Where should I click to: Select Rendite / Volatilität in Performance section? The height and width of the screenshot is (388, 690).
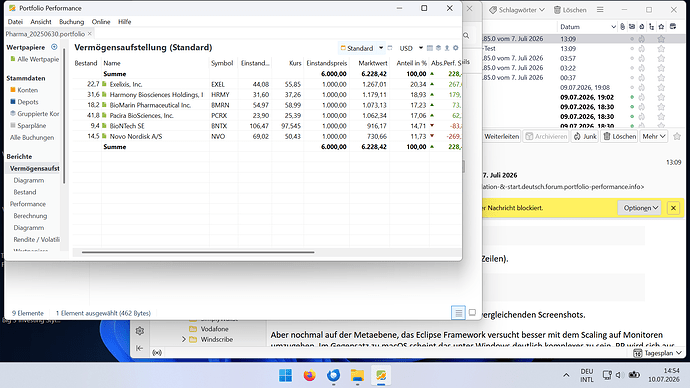pos(36,239)
